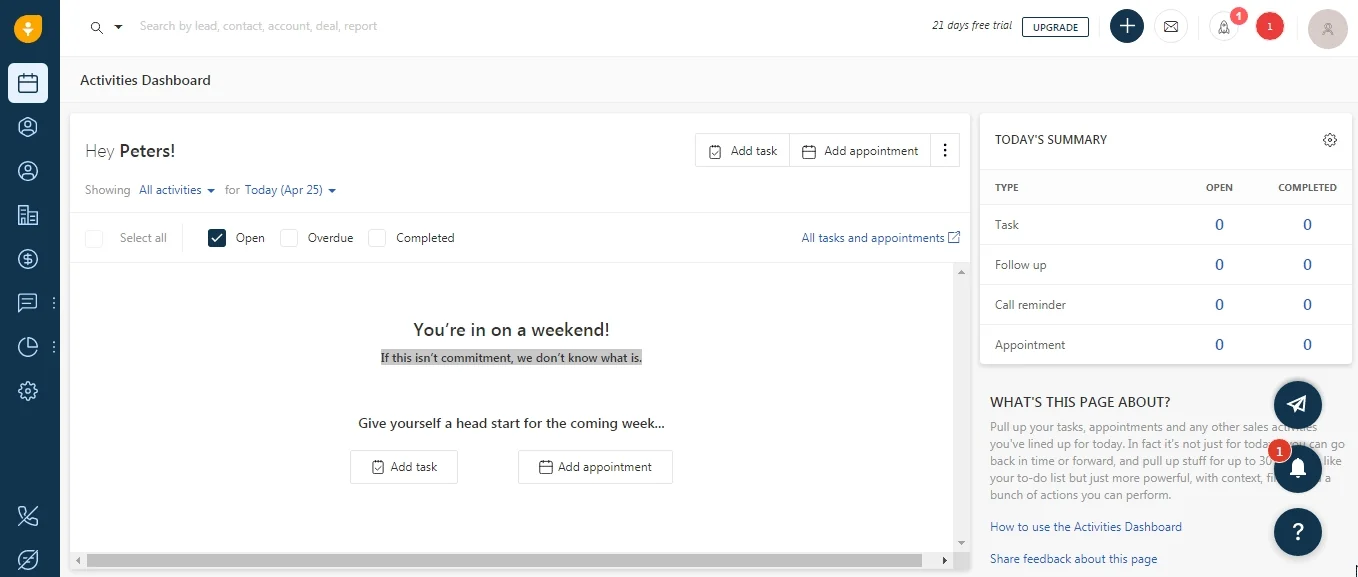Open the All activities dropdown
Viewport: 1358px width, 577px height.
point(177,190)
